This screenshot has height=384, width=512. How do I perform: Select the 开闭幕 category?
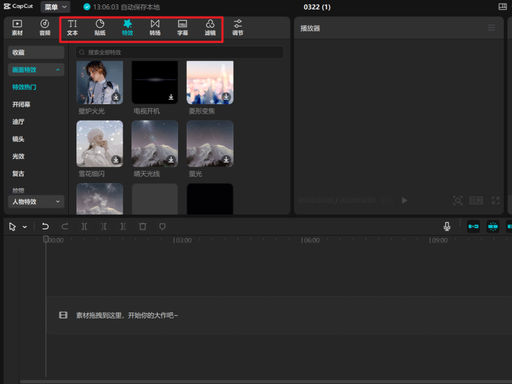tap(21, 104)
